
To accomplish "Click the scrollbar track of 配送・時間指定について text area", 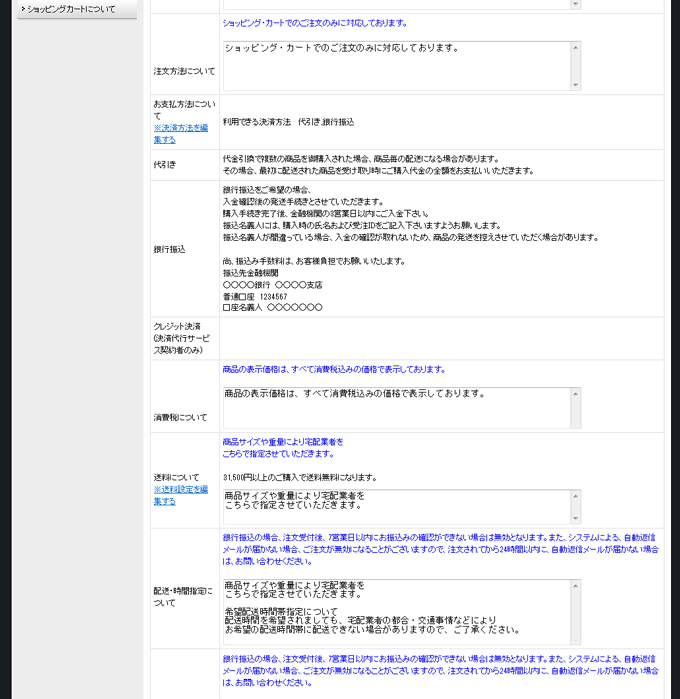I will [x=575, y=612].
